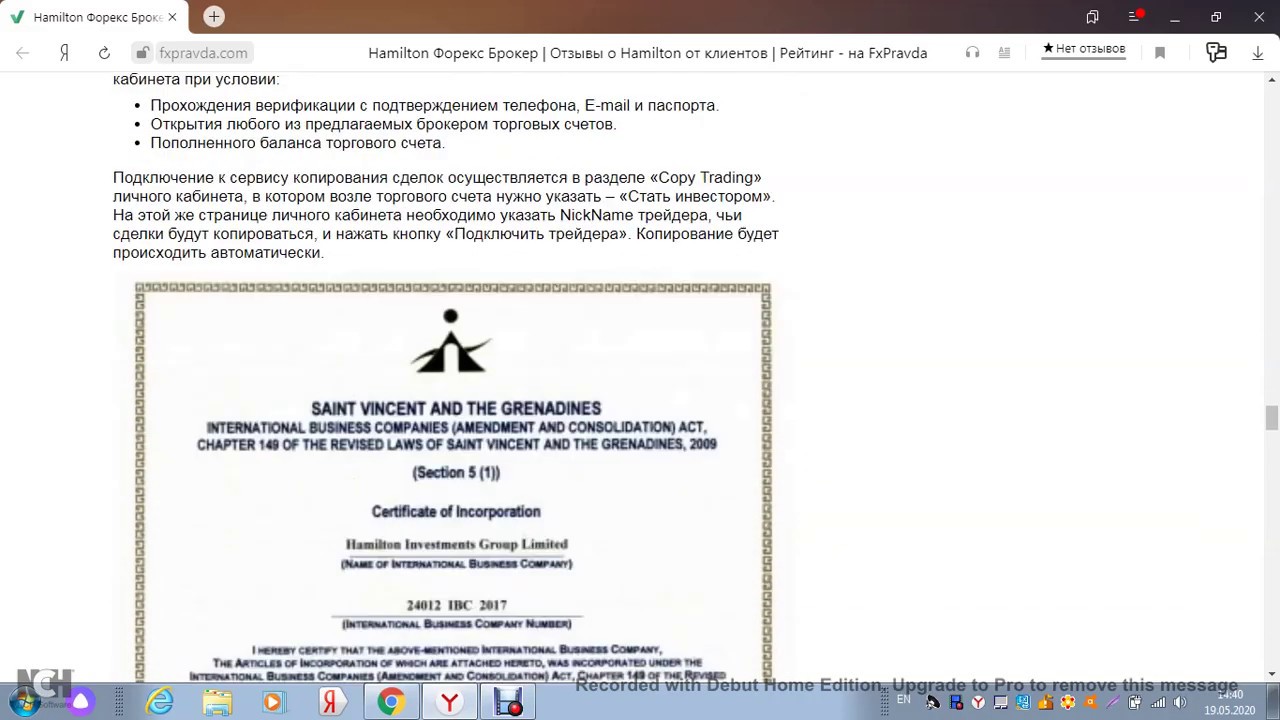Listen to the page with the headphones icon
The image size is (1280, 720).
[972, 53]
